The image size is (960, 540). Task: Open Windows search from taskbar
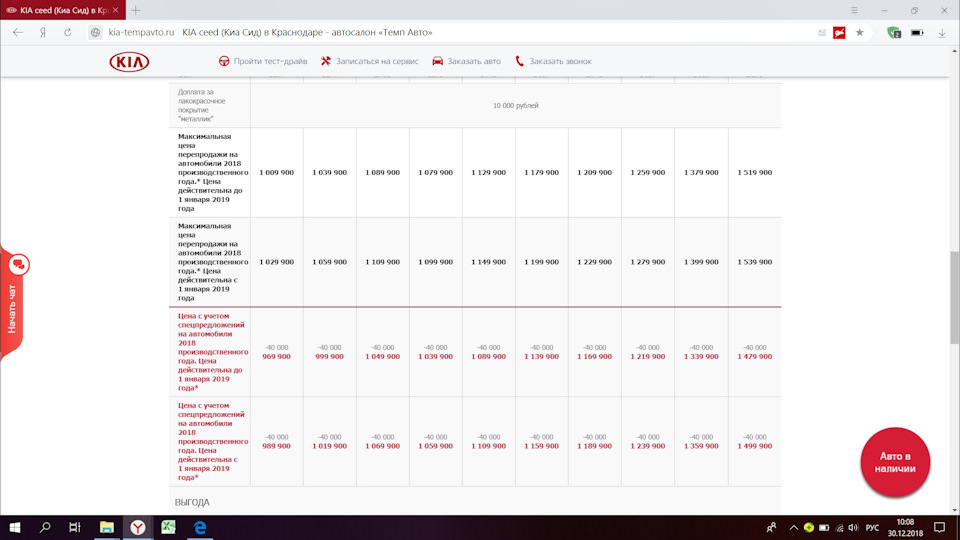45,527
